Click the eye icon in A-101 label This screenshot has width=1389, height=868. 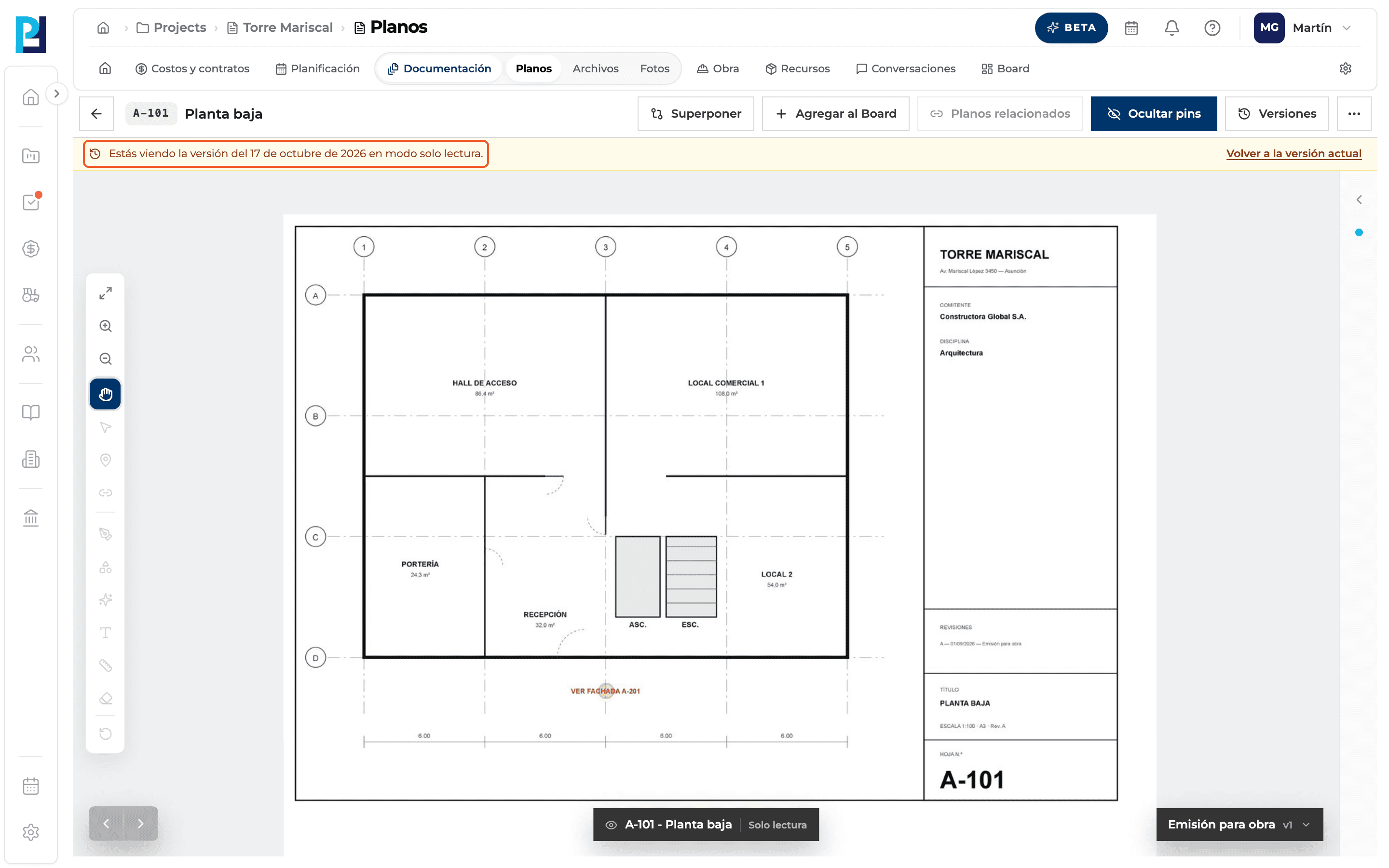point(611,825)
